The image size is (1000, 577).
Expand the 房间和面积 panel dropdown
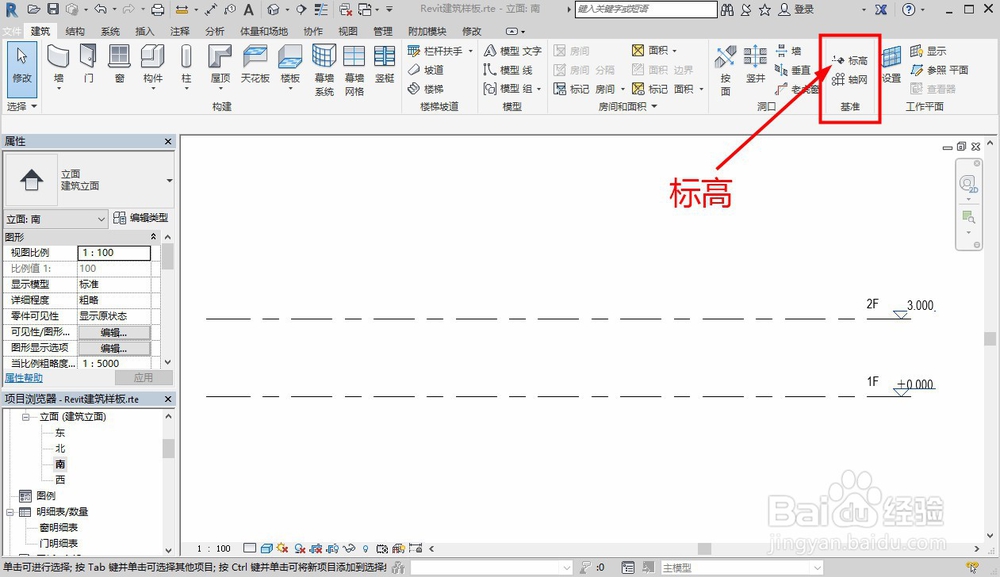(x=628, y=106)
